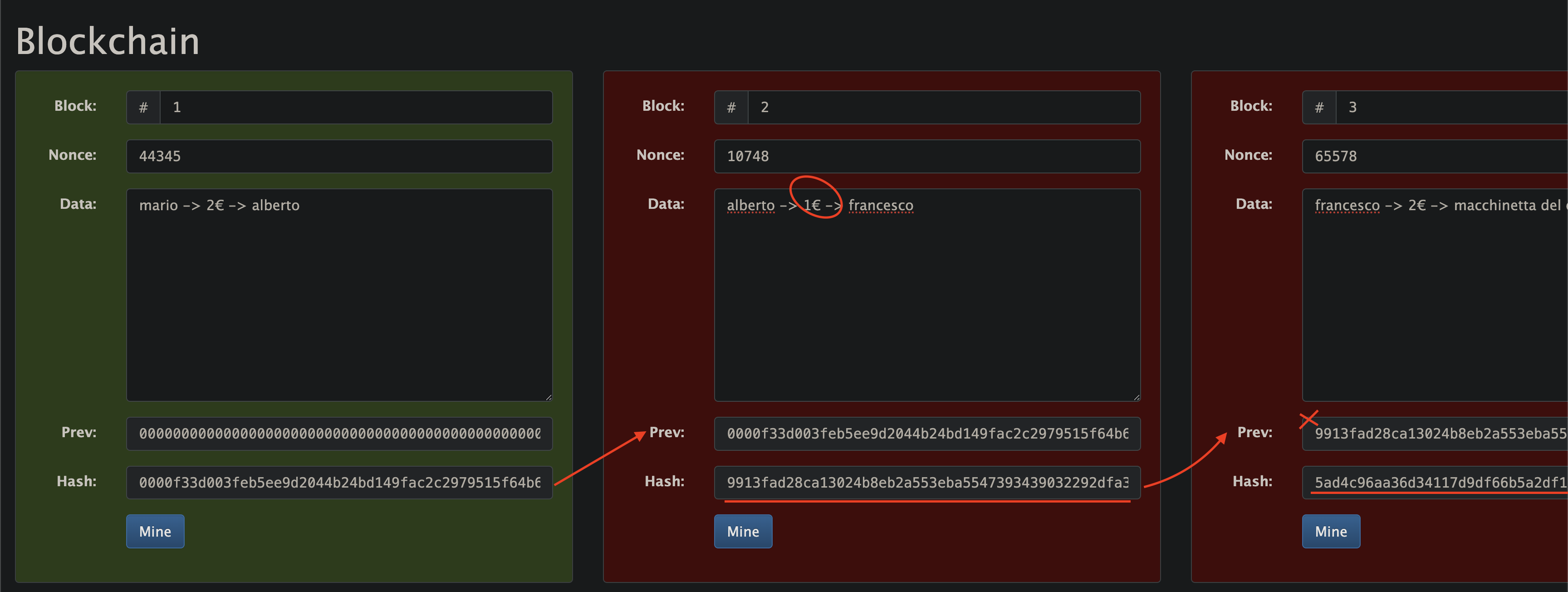Click Block 2's Hash starting 9913fad
Image resolution: width=1568 pixels, height=592 pixels.
[927, 483]
